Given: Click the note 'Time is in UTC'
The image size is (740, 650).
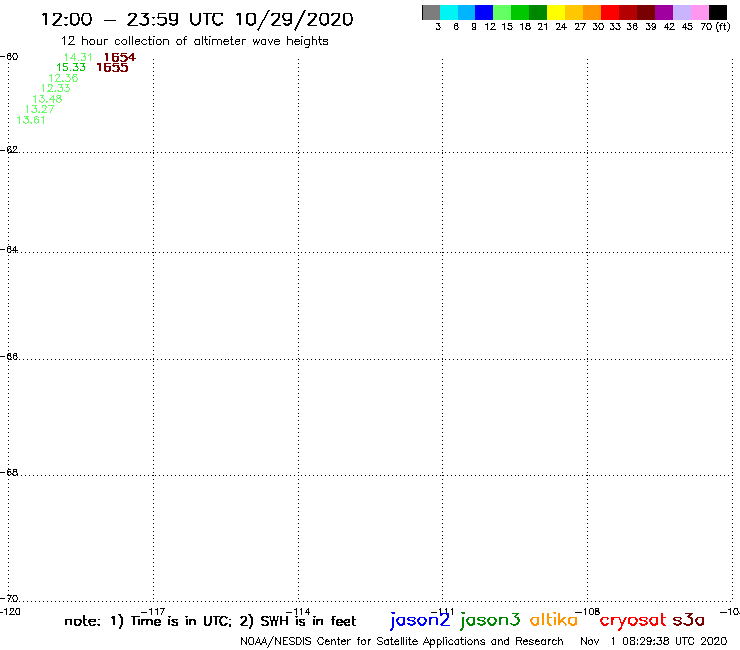Looking at the screenshot, I should 181,621.
